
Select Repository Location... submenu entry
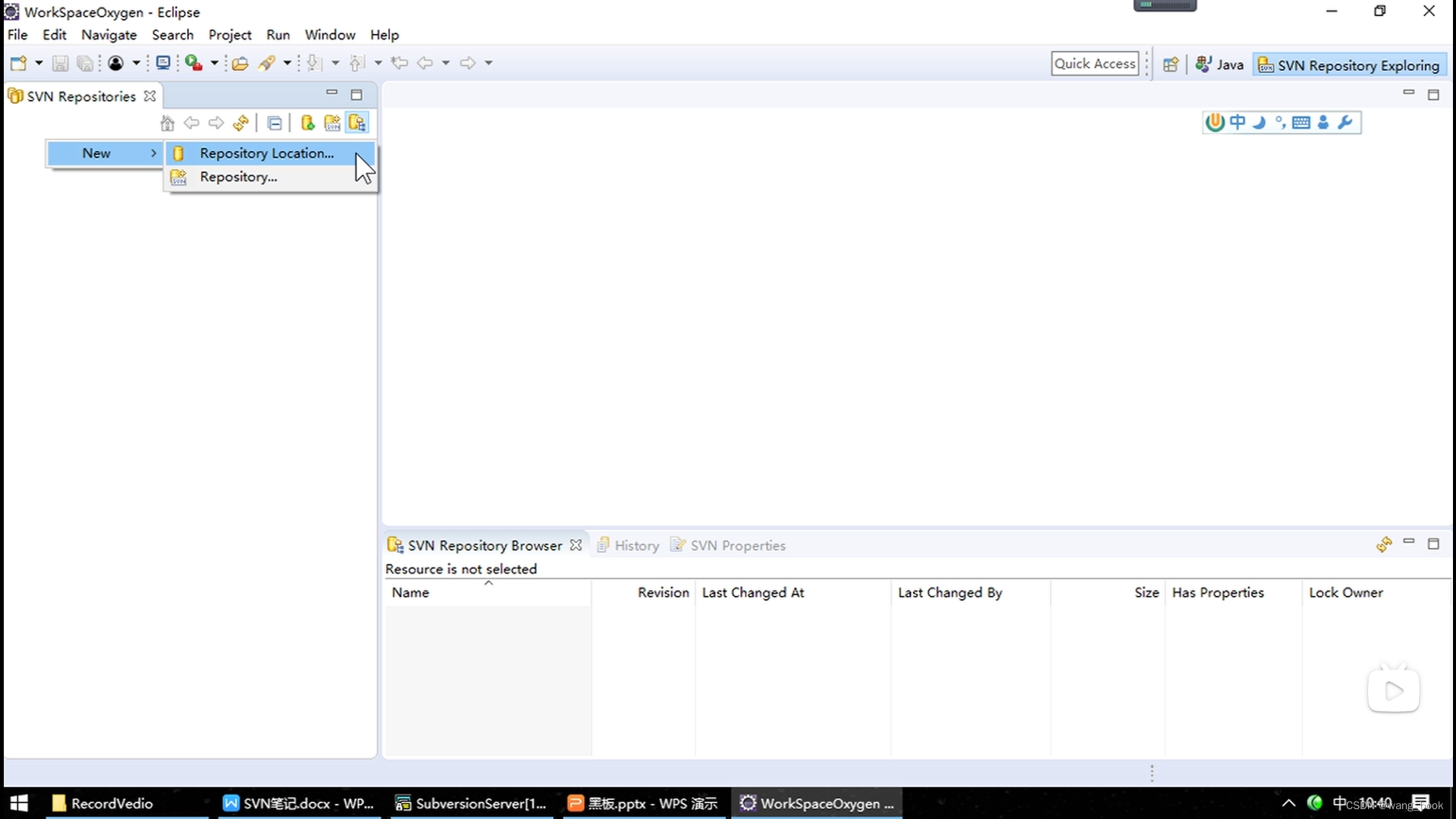click(271, 153)
